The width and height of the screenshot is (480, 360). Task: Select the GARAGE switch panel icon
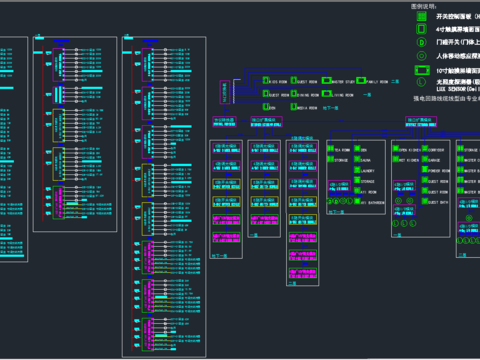coord(425,159)
